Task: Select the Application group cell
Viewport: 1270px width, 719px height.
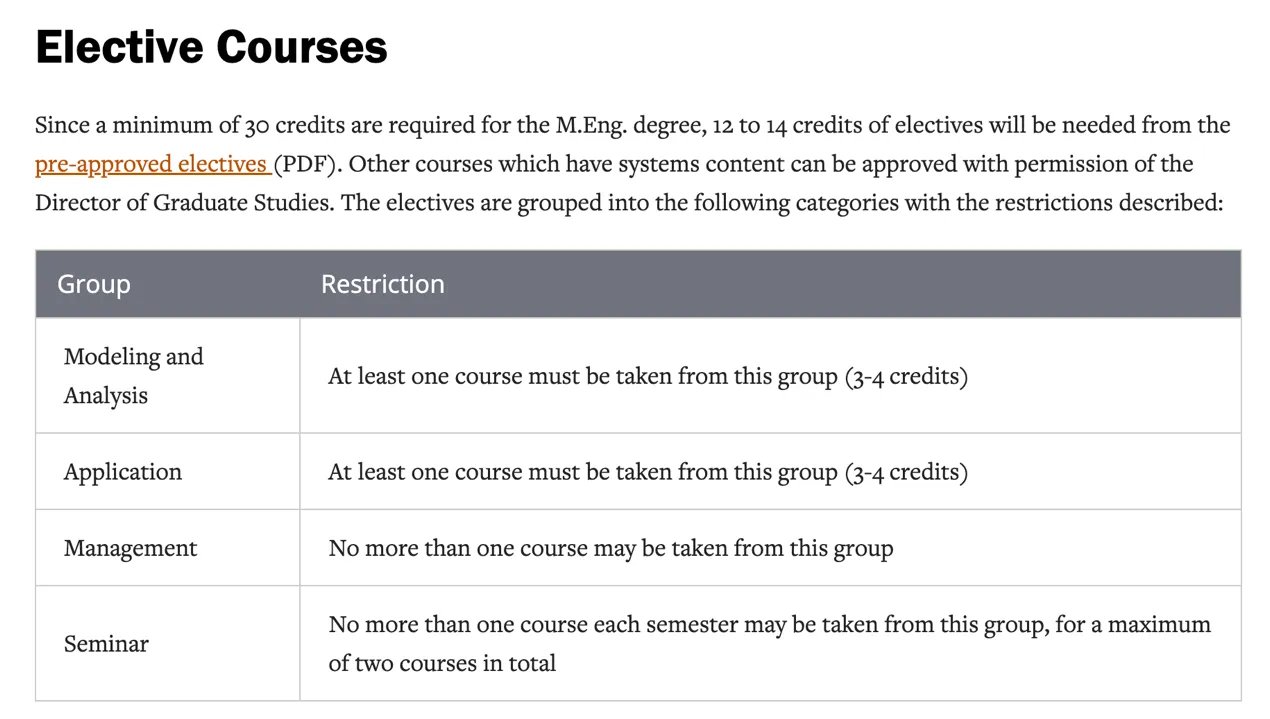Action: 123,472
